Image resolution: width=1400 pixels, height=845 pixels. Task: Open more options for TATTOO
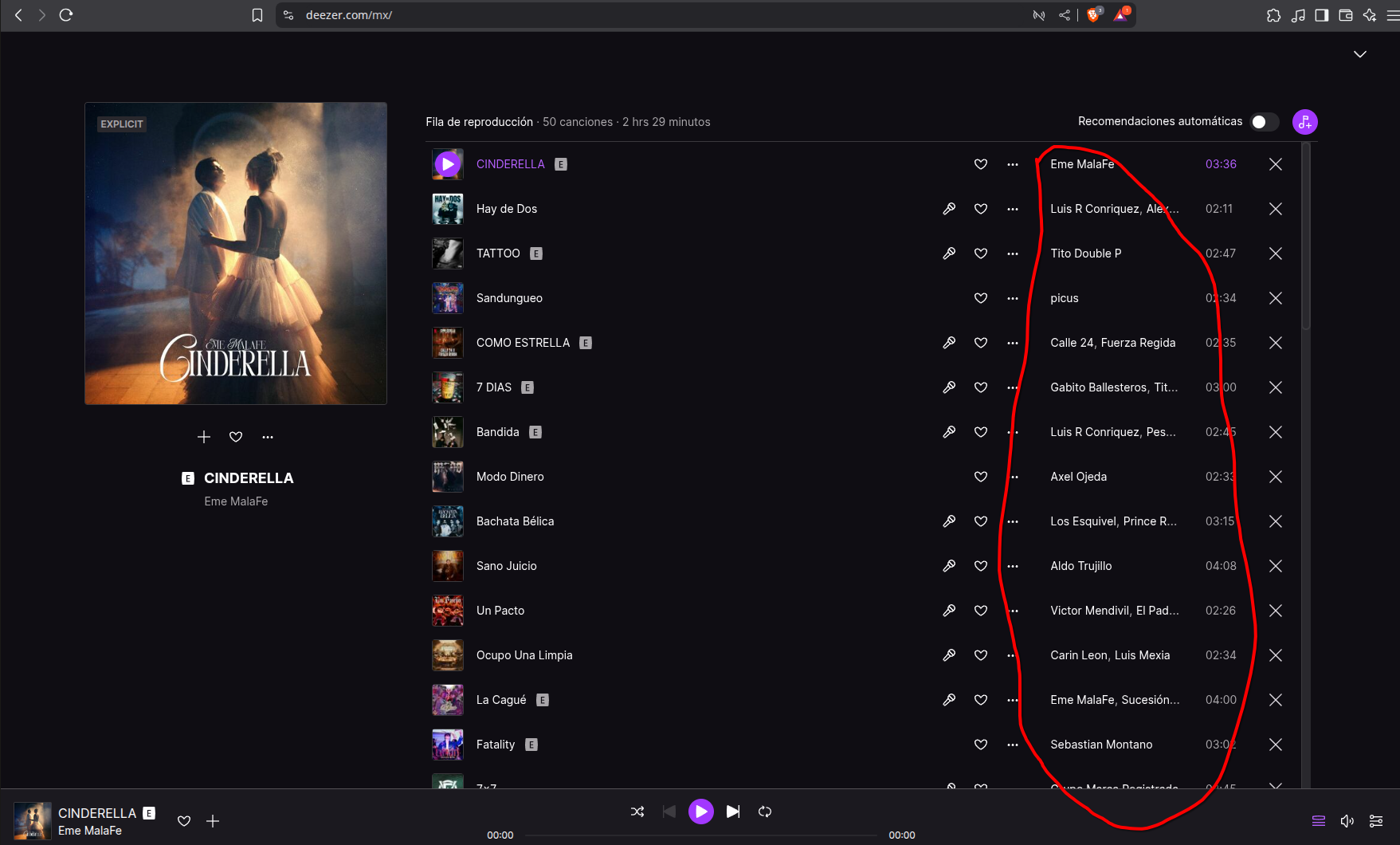coord(1013,253)
